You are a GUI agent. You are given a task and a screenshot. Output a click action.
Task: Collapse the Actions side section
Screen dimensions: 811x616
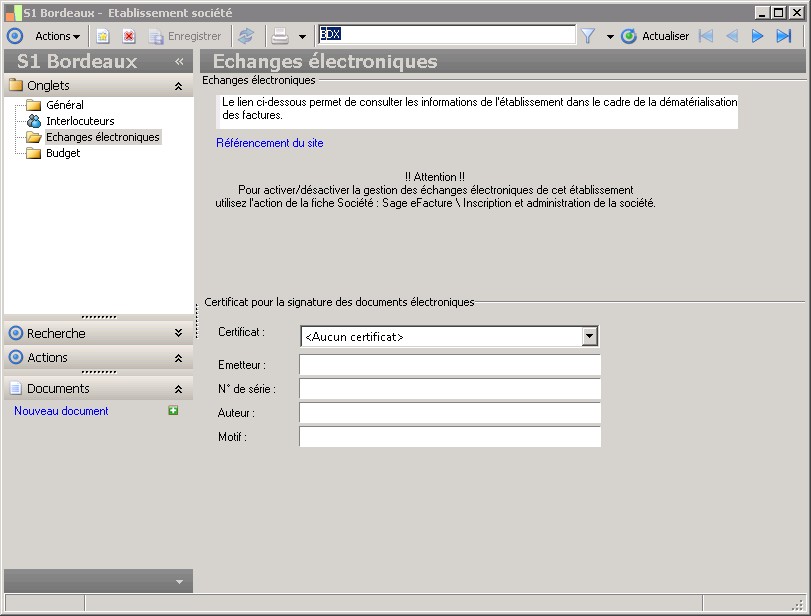[178, 357]
